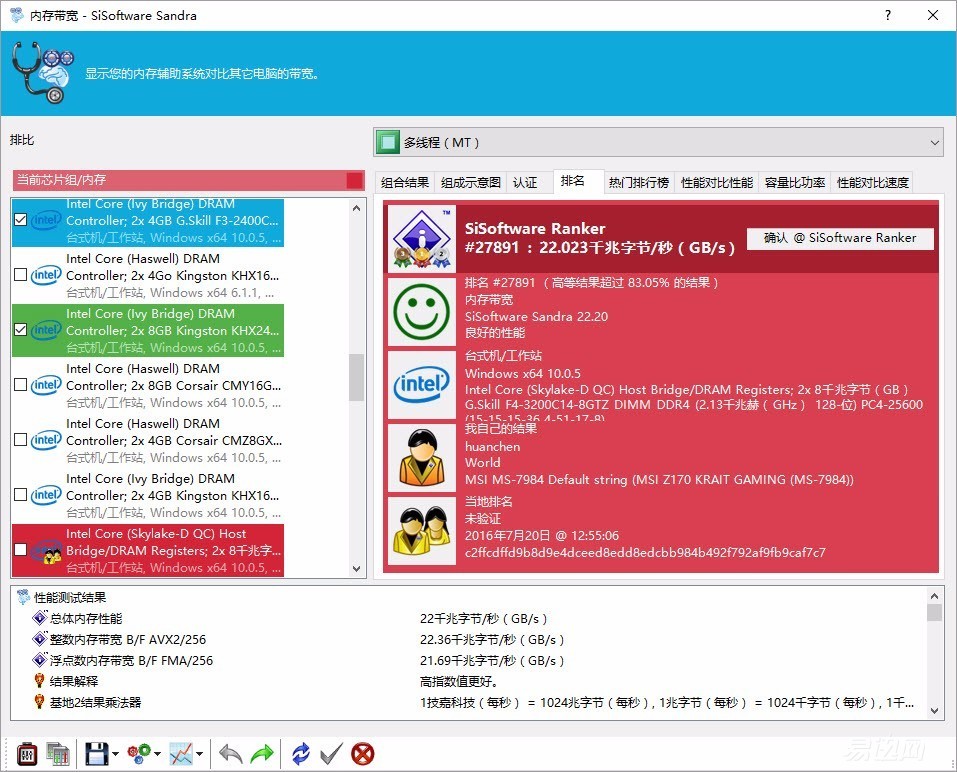Click the SiSoftware Ranker medal icon
This screenshot has width=957, height=772.
(422, 238)
